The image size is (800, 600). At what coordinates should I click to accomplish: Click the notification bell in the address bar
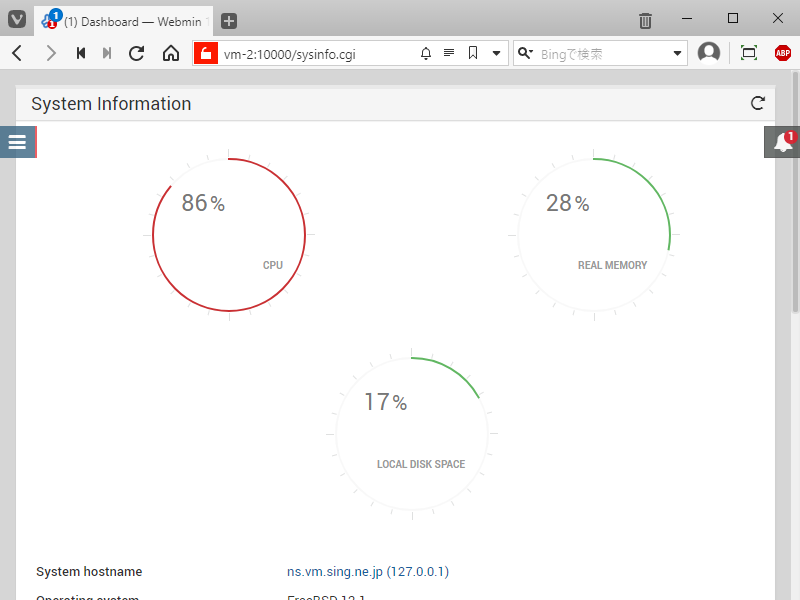[426, 53]
